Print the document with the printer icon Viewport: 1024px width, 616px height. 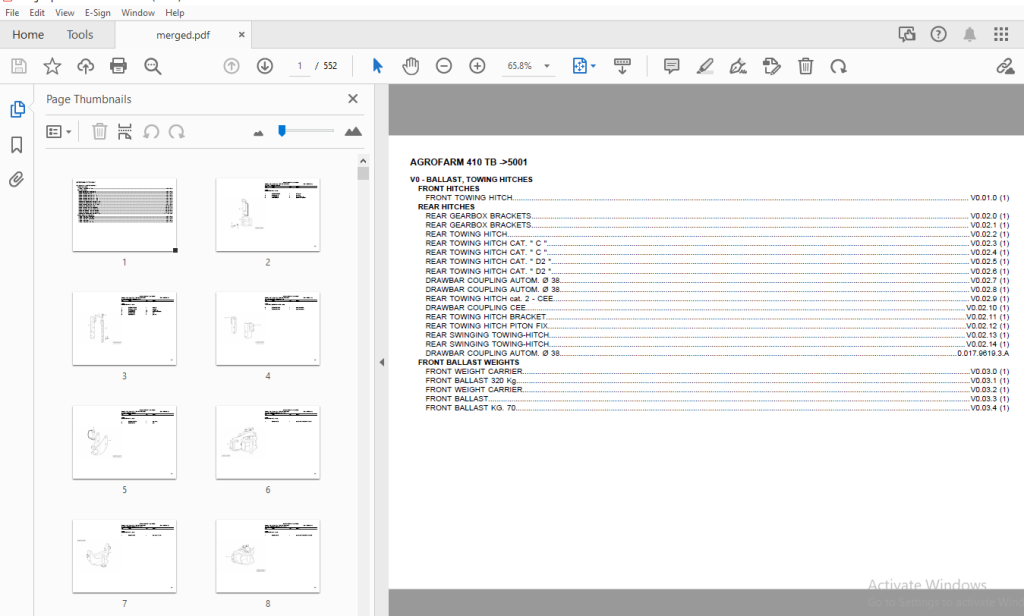pyautogui.click(x=118, y=66)
